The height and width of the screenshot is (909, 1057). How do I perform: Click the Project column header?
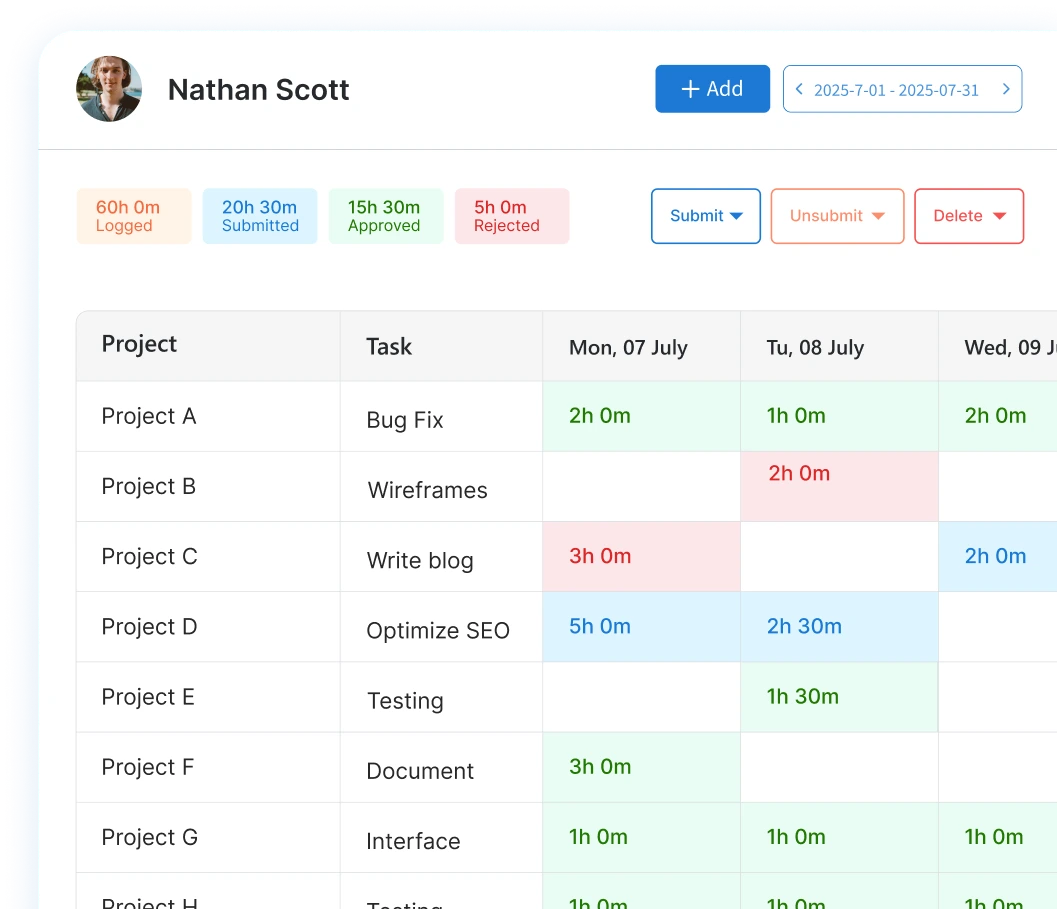139,344
